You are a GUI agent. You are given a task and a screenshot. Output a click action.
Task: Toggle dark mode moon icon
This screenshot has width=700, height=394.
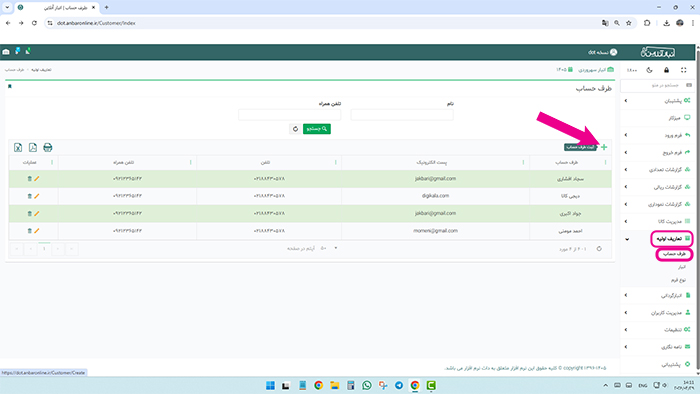tap(649, 70)
